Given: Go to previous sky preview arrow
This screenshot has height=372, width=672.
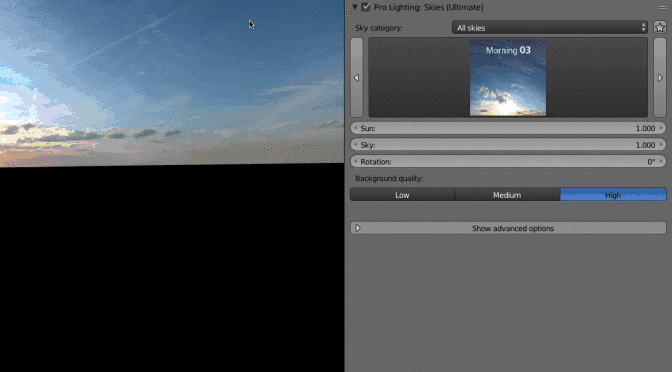Looking at the screenshot, I should point(357,78).
